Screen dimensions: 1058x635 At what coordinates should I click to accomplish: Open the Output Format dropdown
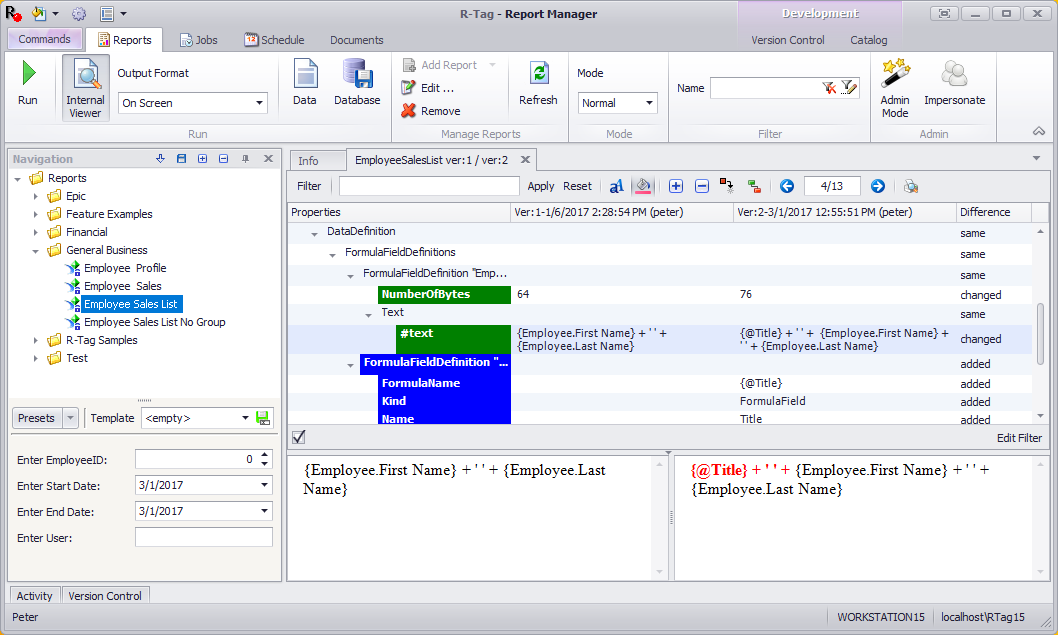tap(260, 103)
